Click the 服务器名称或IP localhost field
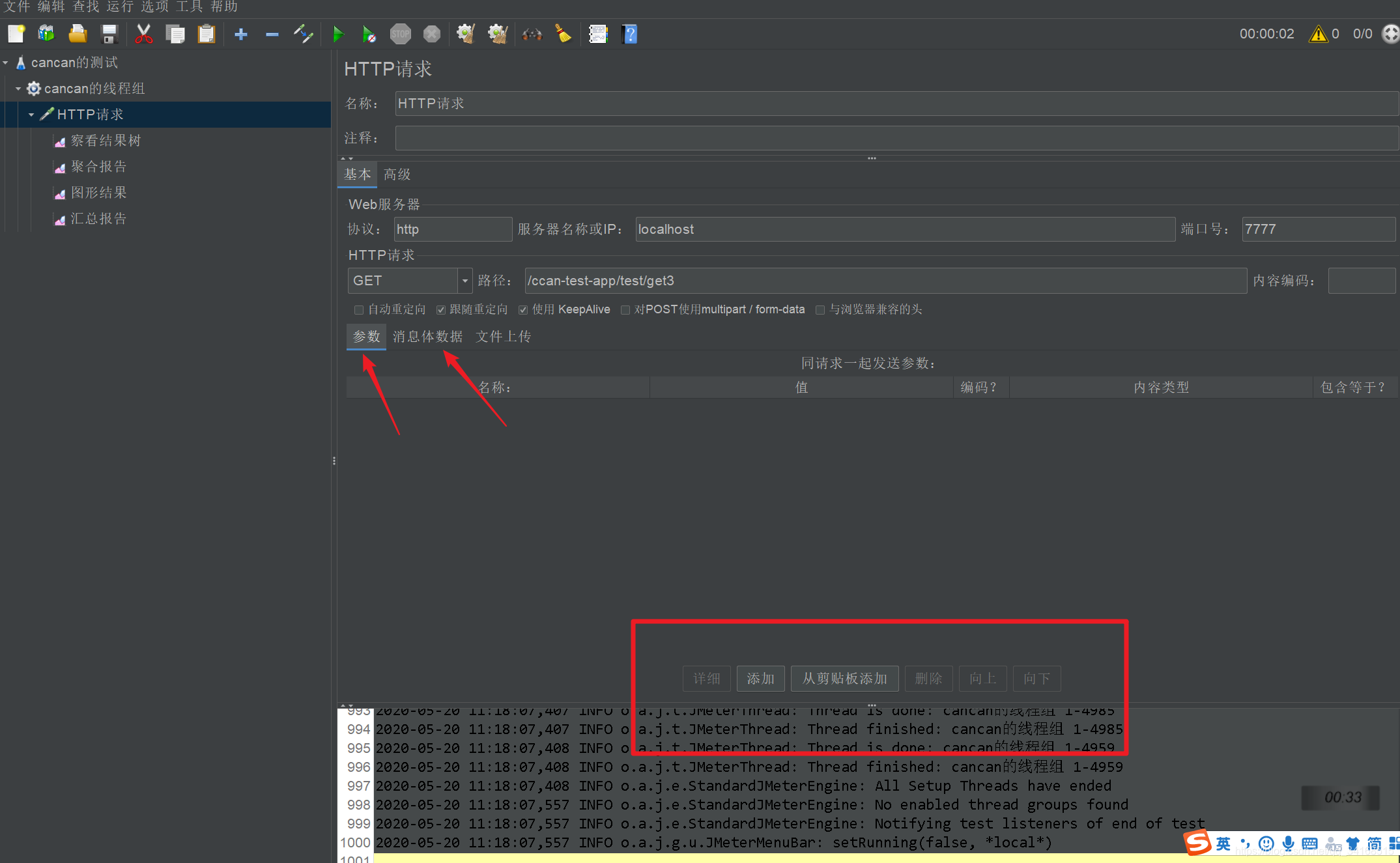Viewport: 1400px width, 863px height. point(905,229)
